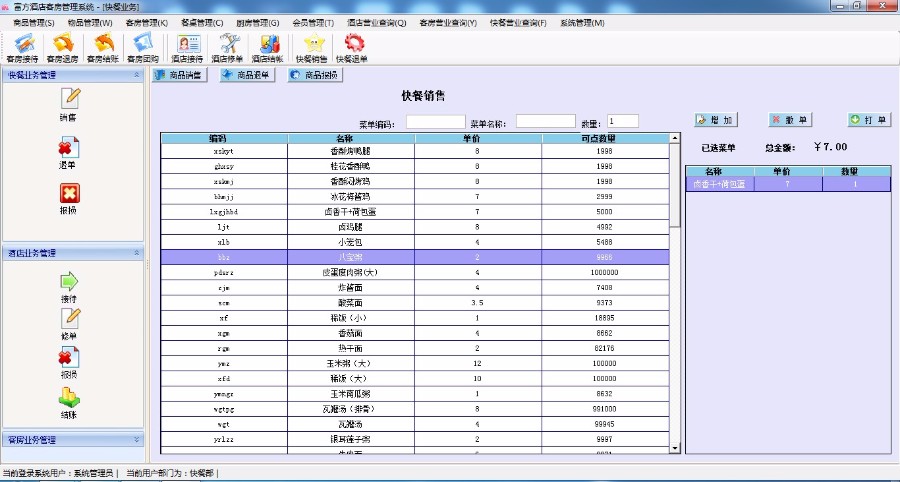The height and width of the screenshot is (482, 900).
Task: Open 销售 in the 快餐业务管理 panel
Action: pyautogui.click(x=69, y=105)
